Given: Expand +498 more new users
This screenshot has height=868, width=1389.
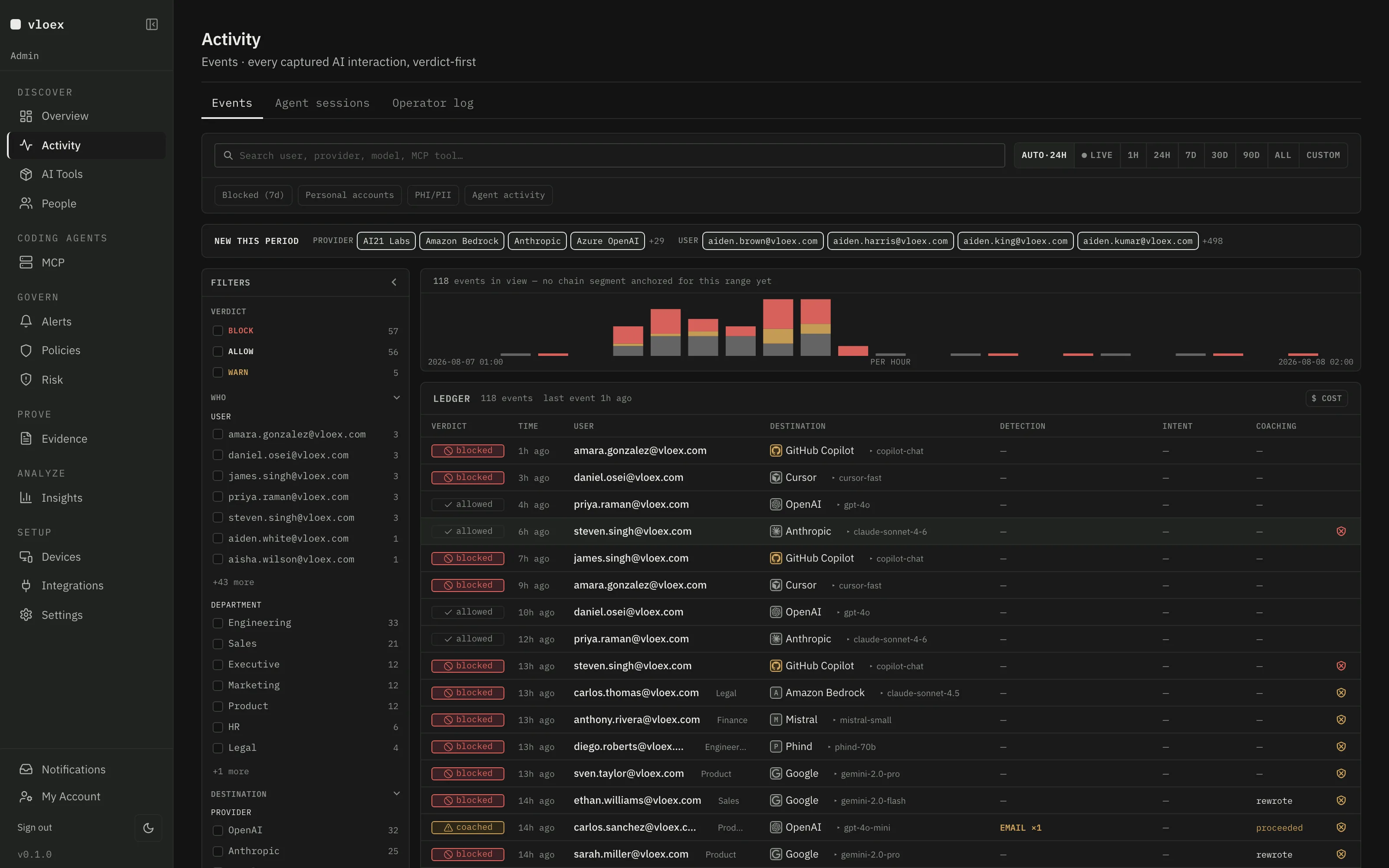Looking at the screenshot, I should (1212, 241).
